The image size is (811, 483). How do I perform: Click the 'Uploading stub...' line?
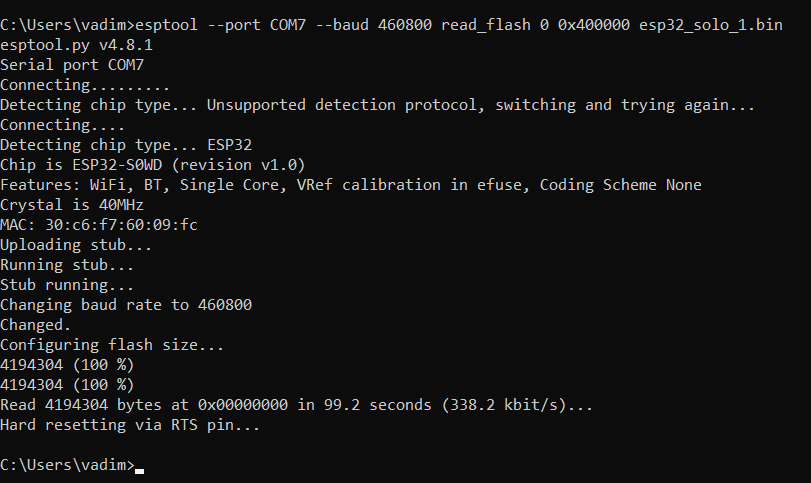click(x=76, y=245)
